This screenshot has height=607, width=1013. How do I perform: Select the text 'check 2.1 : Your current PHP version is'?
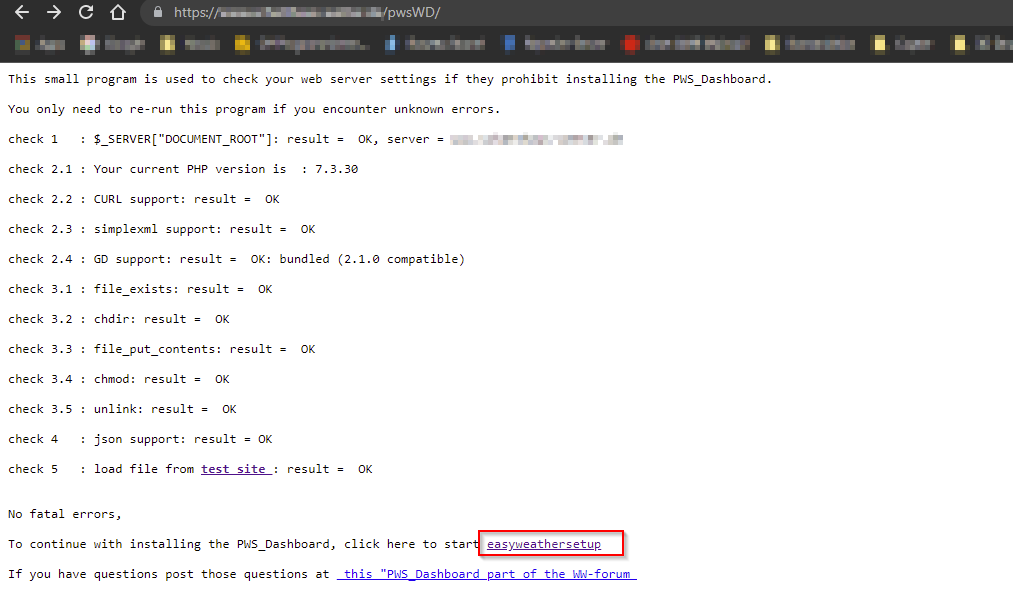(147, 169)
